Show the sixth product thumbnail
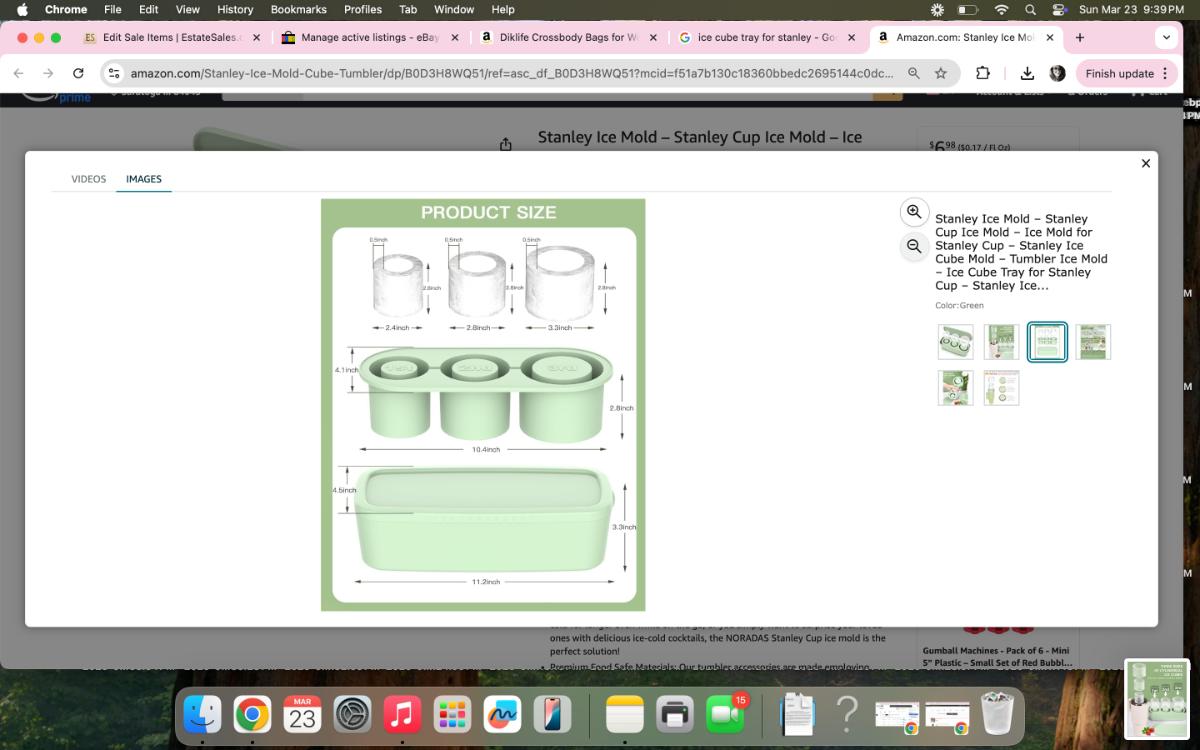 (1001, 388)
